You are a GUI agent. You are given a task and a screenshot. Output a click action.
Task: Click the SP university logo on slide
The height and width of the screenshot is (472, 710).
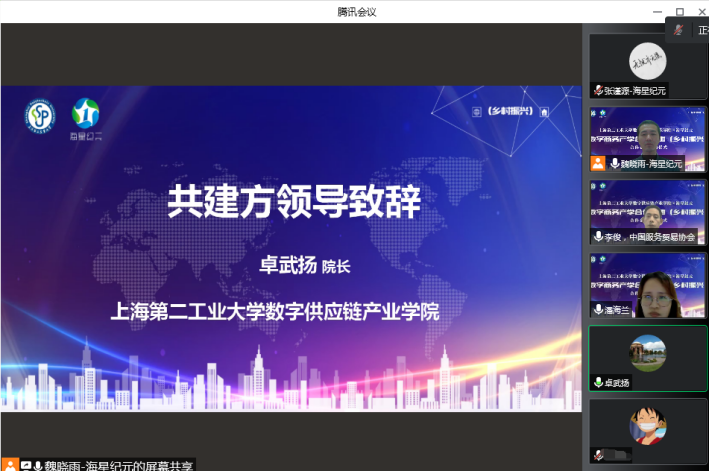pos(40,116)
